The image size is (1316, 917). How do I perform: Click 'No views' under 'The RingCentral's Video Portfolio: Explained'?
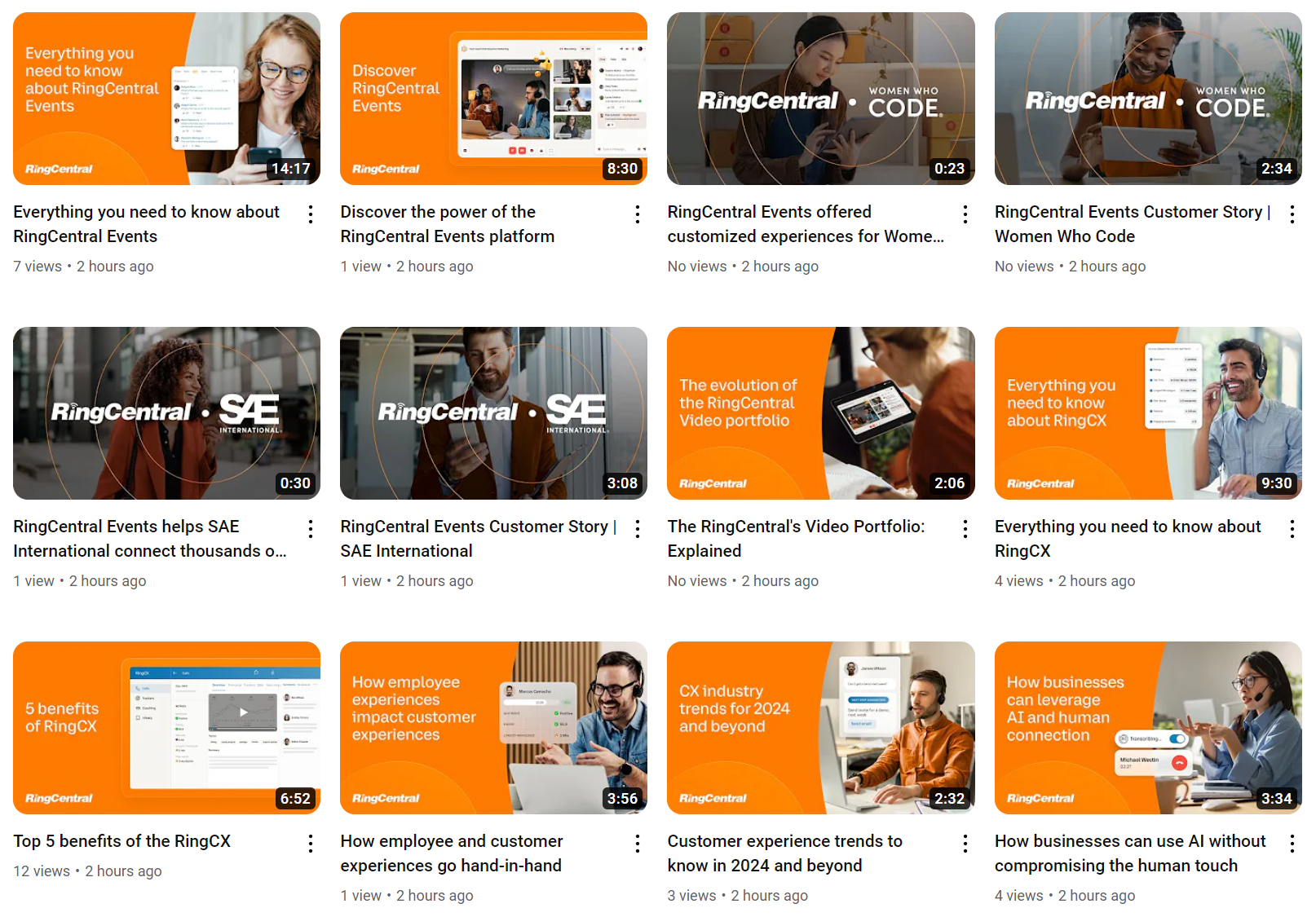(697, 581)
